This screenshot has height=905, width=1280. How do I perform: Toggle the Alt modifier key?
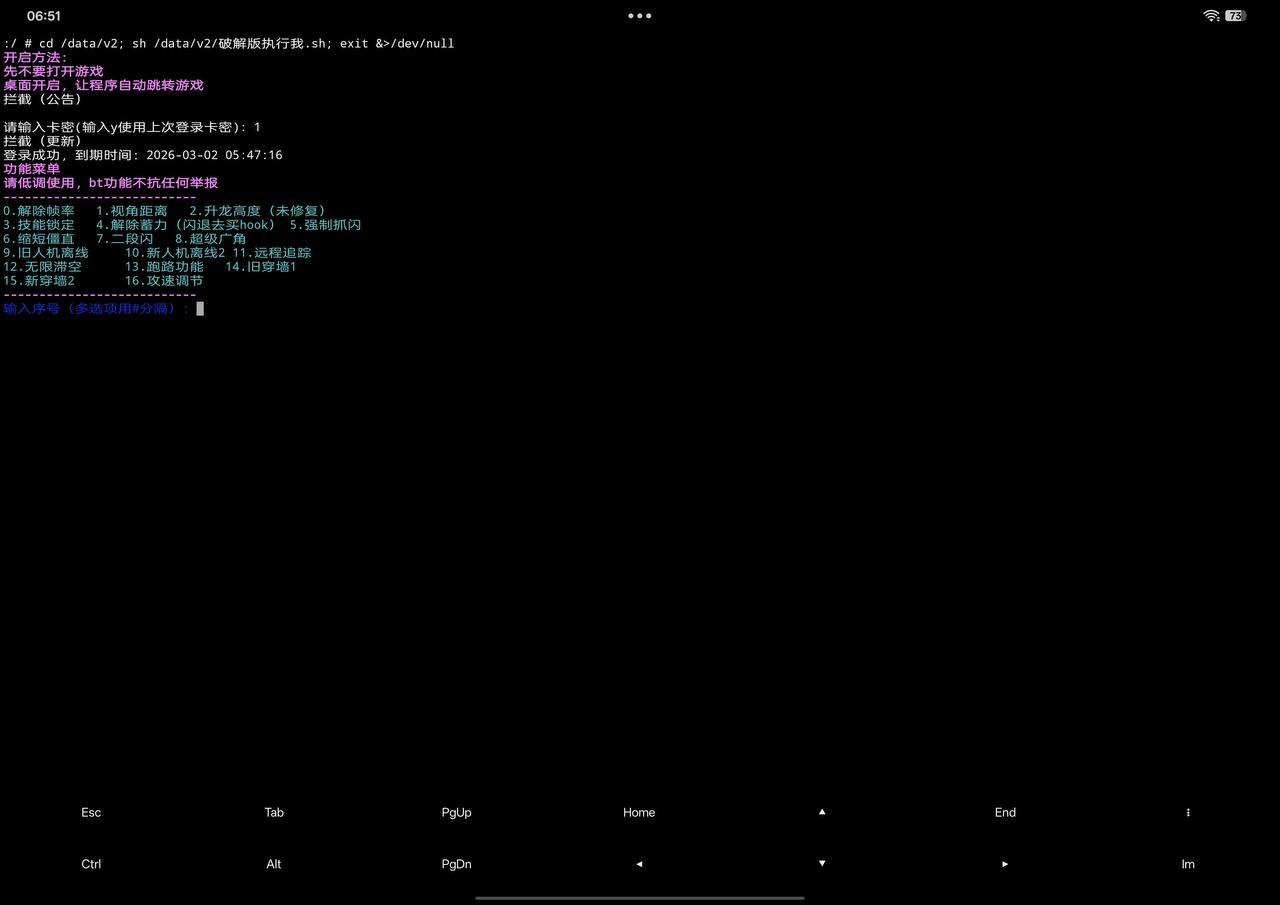(274, 864)
